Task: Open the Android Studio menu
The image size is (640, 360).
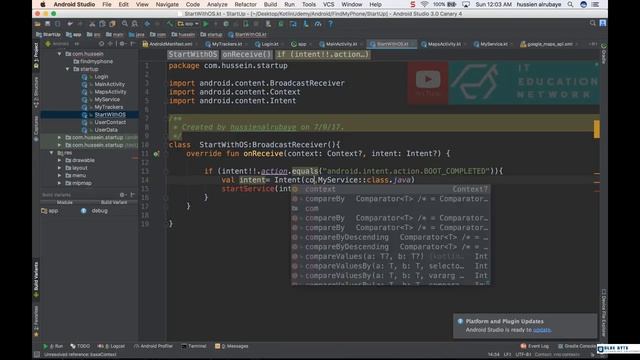Action: coord(74,4)
